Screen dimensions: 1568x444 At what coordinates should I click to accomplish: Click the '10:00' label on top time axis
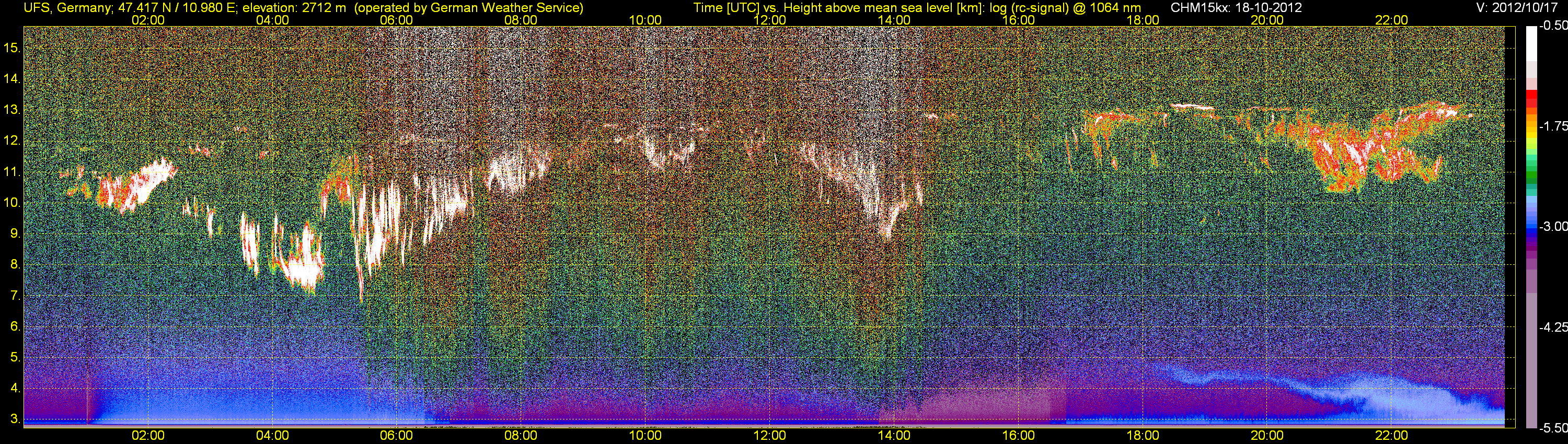[645, 20]
